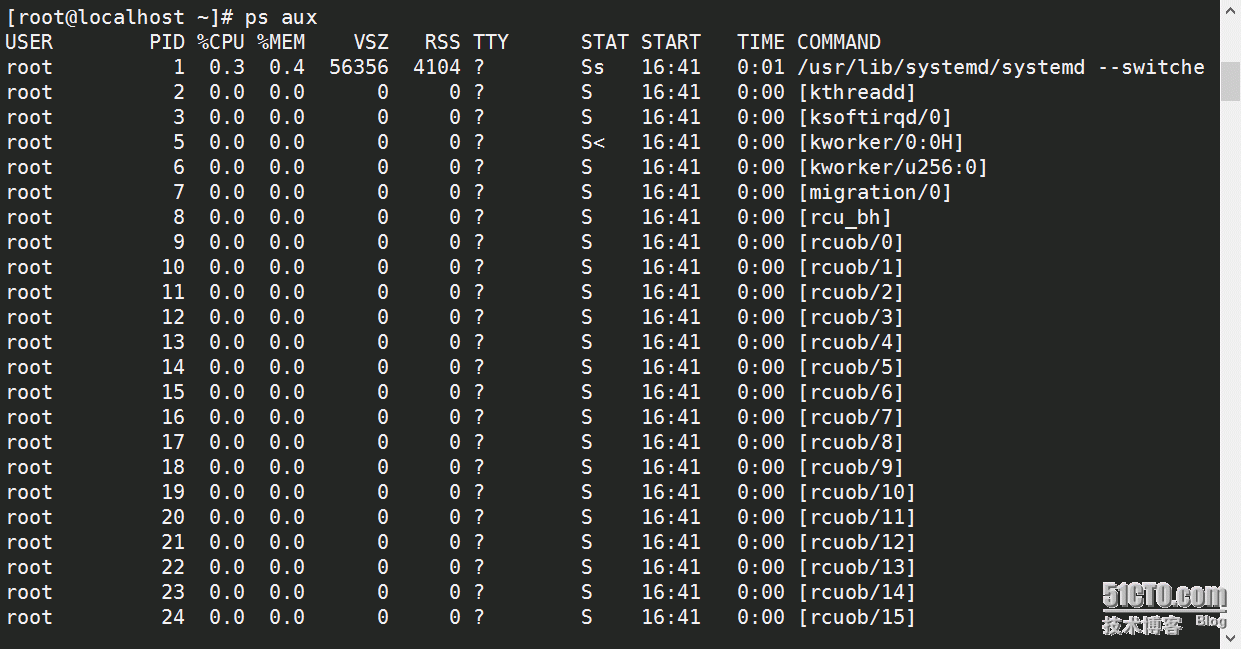
Task: Click the START column header
Action: coord(671,42)
